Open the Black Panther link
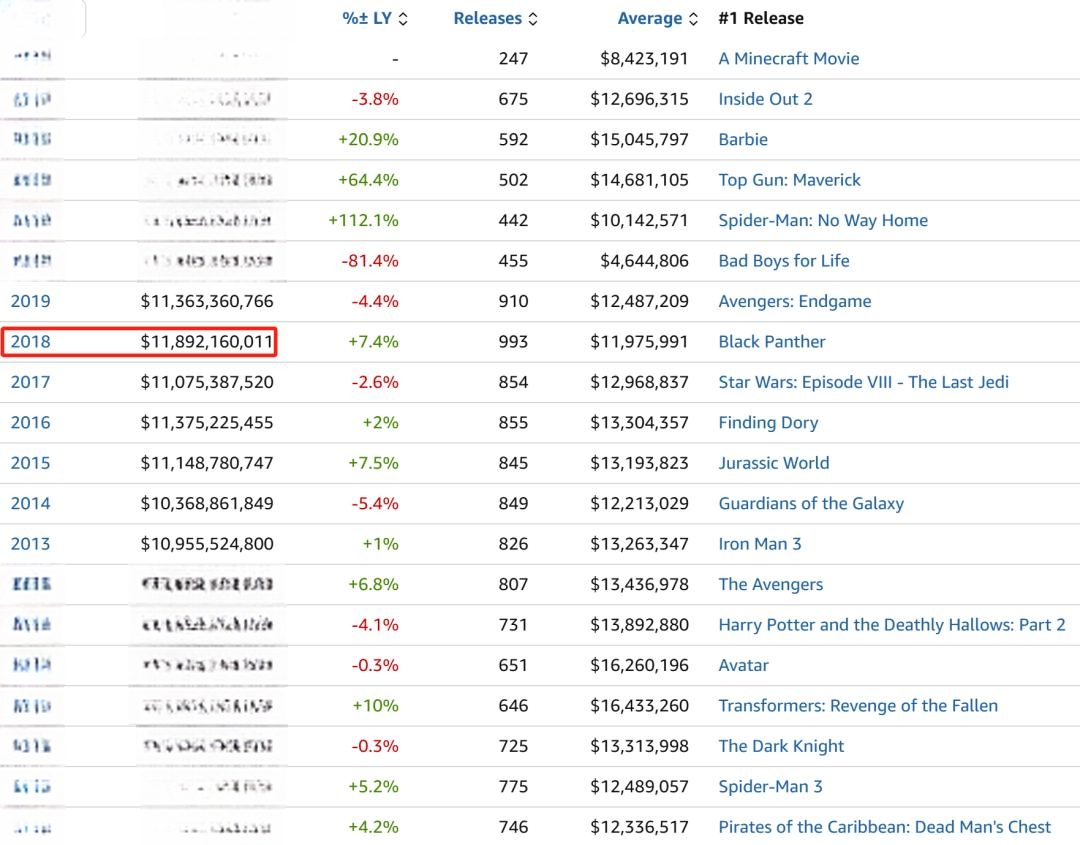 pos(771,342)
